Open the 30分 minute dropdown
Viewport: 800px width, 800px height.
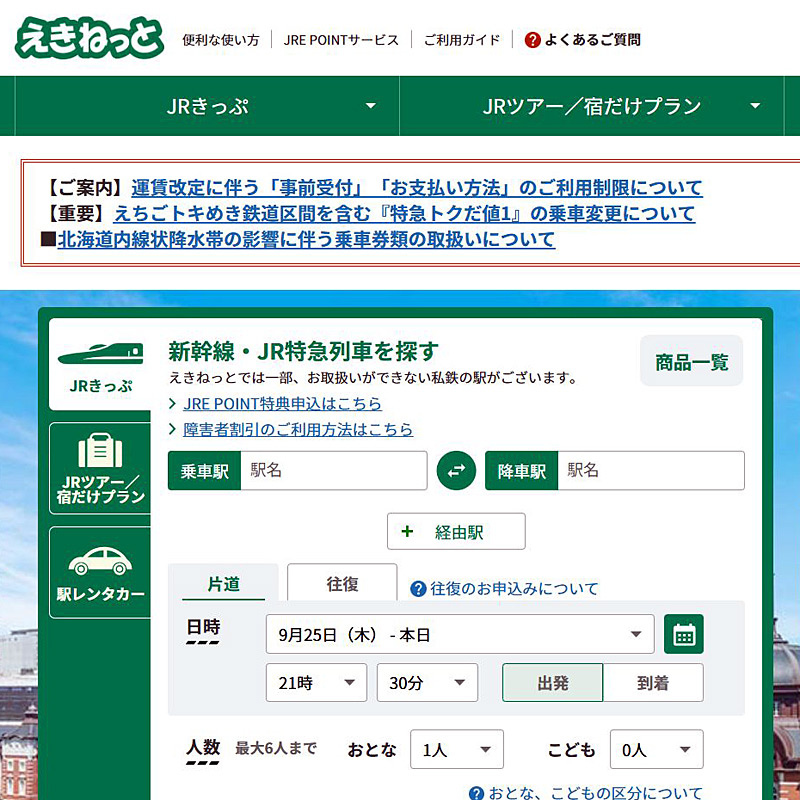(x=427, y=683)
